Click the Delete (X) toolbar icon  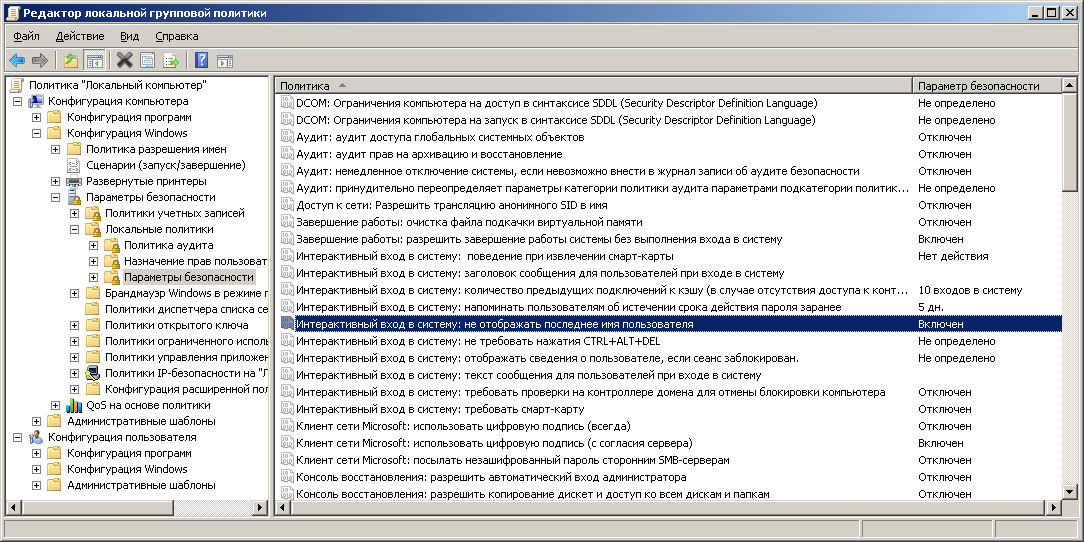pyautogui.click(x=124, y=61)
